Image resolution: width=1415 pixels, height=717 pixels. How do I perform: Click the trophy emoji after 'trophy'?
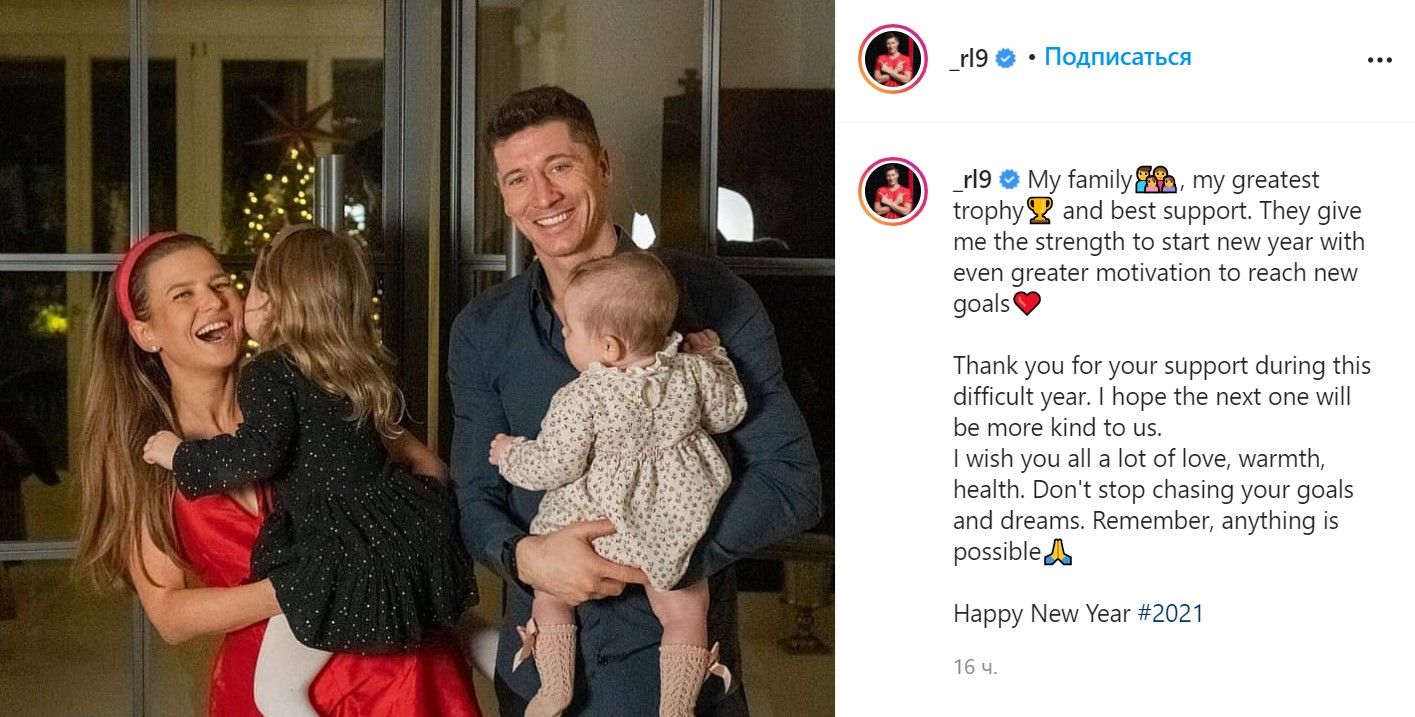click(x=1041, y=211)
